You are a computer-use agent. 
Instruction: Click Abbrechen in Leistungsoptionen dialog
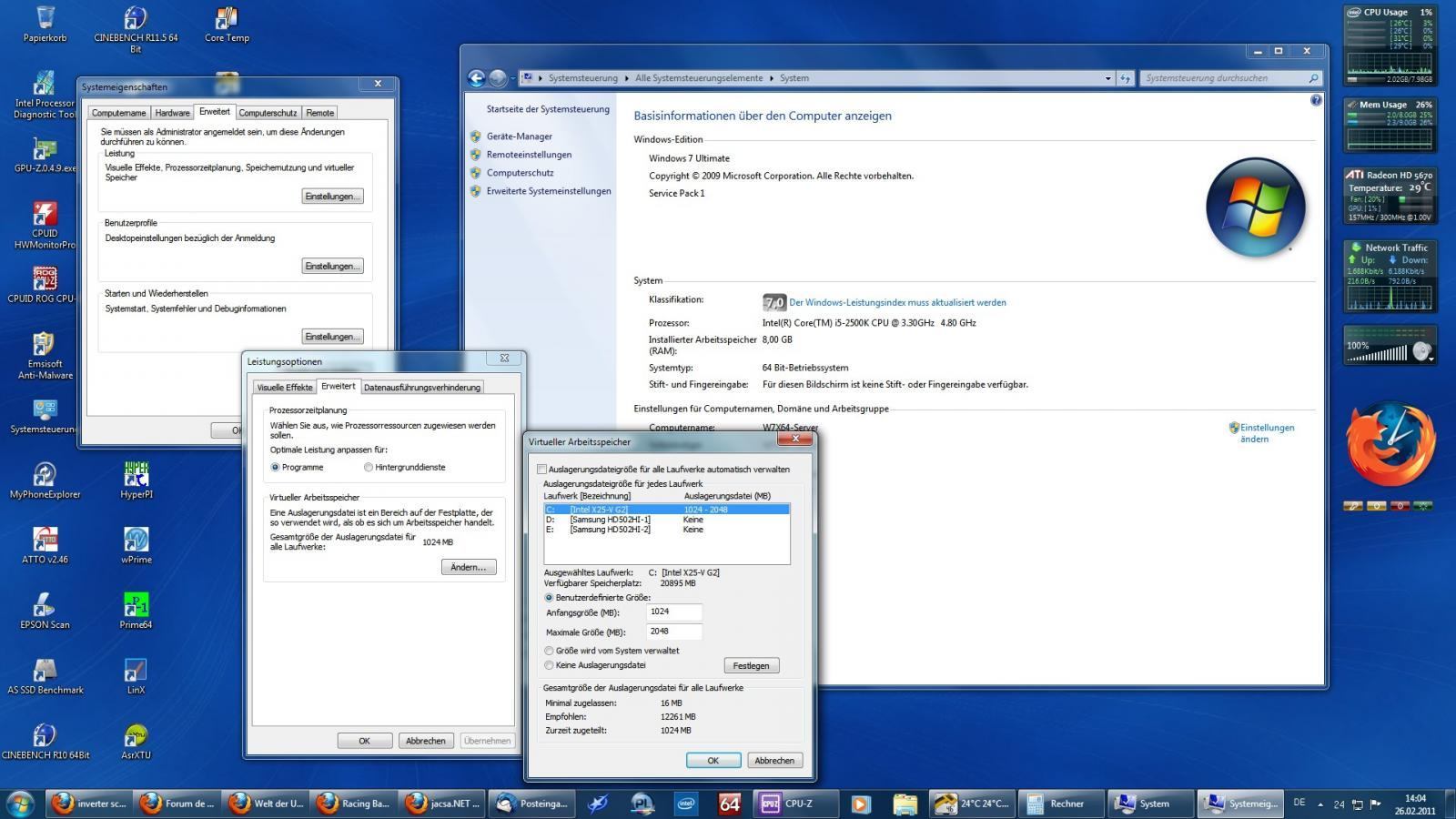coord(425,741)
